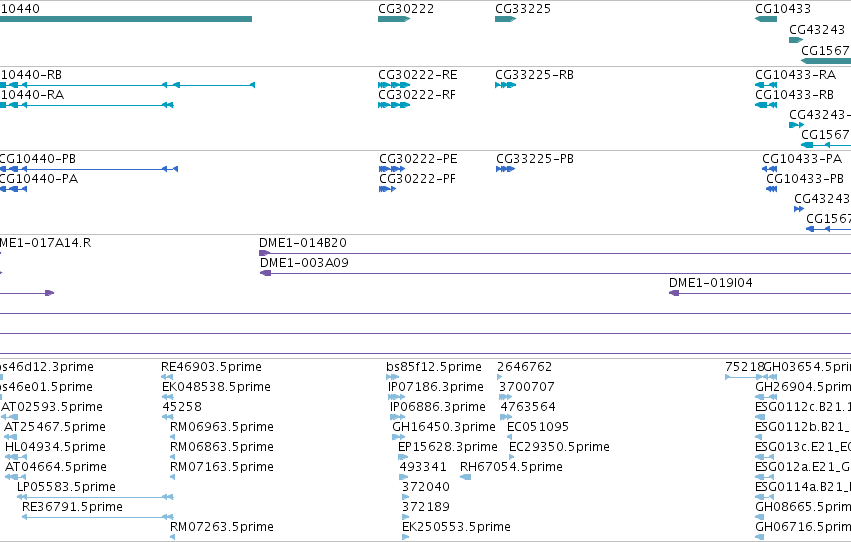Select EST RM06863.5prime

[x=222, y=448]
